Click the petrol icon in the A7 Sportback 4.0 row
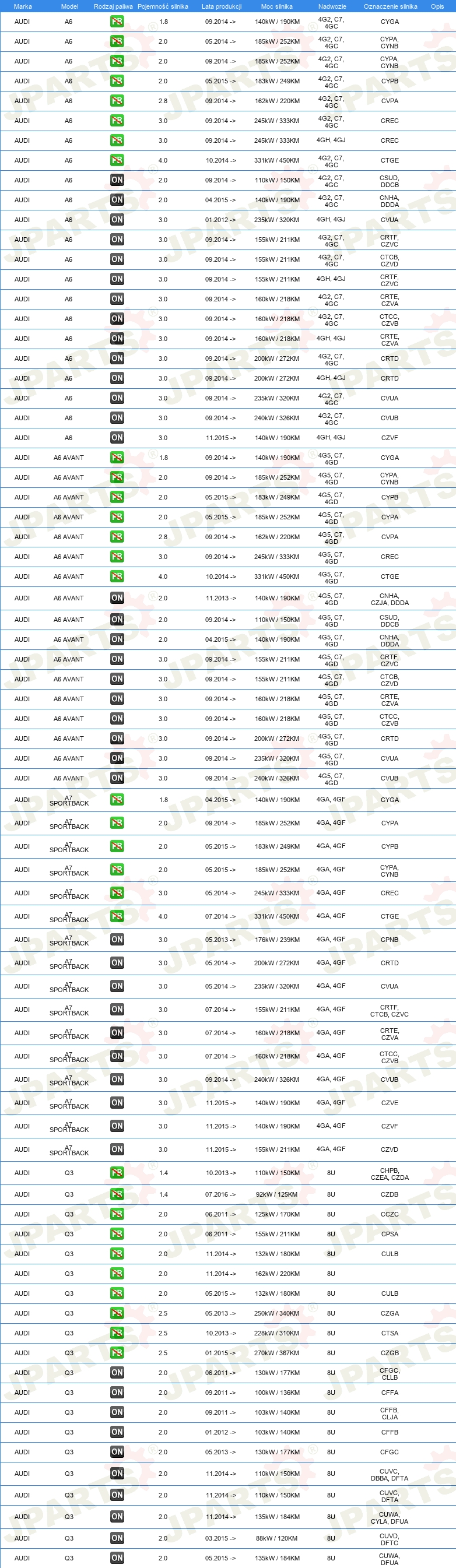The image size is (456, 1568). tap(117, 916)
